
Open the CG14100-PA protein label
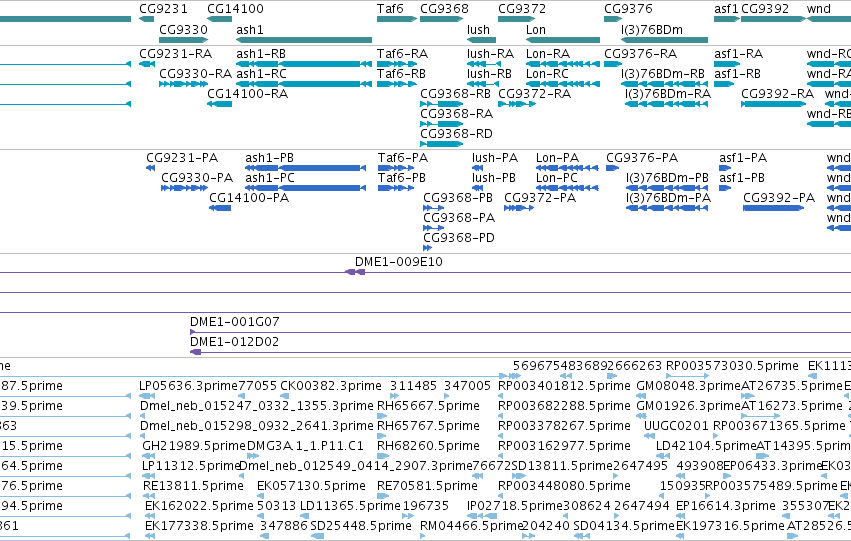tap(249, 198)
